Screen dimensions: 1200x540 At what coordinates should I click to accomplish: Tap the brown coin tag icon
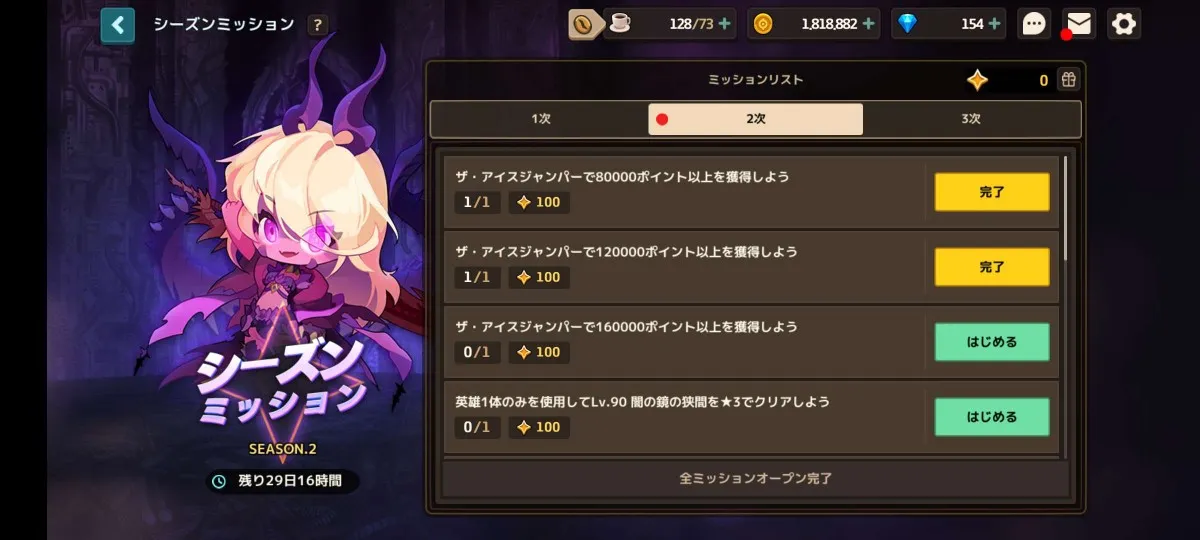(x=585, y=24)
